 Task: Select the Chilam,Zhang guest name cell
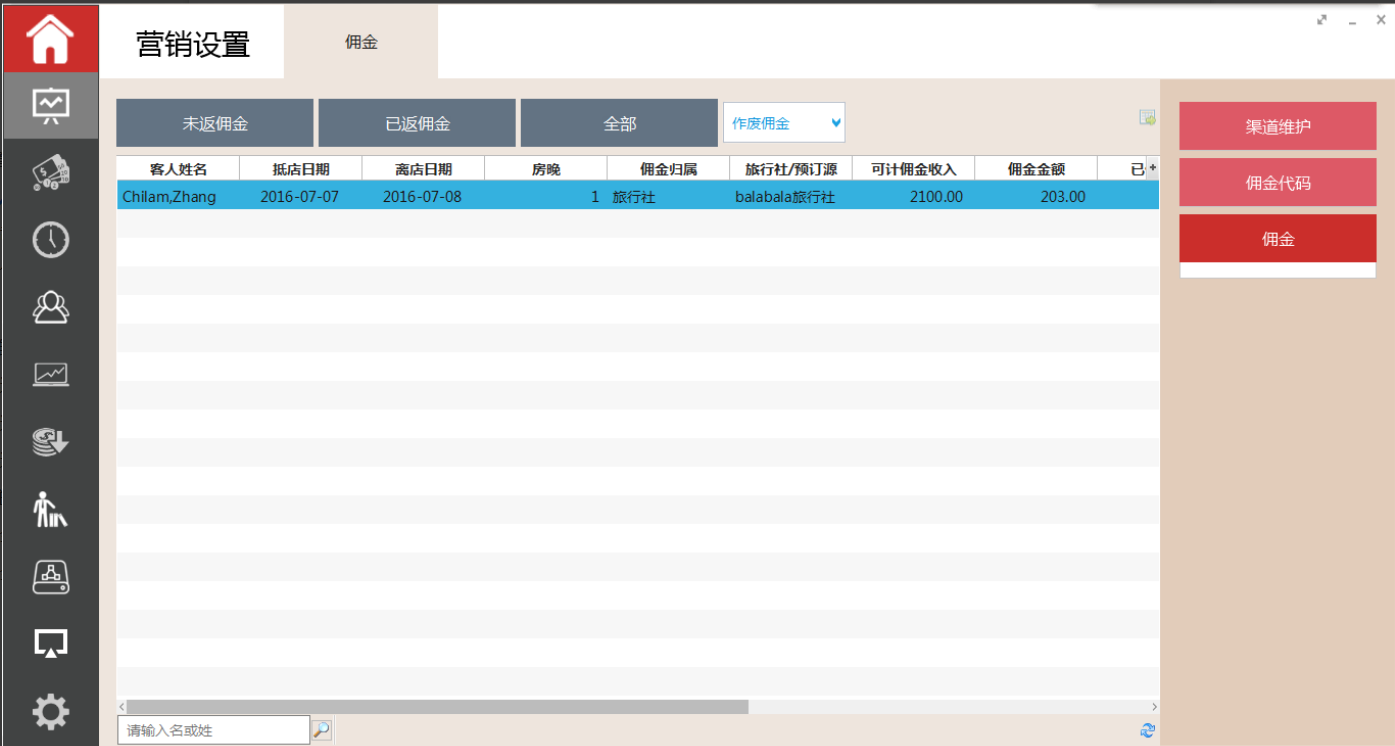178,196
